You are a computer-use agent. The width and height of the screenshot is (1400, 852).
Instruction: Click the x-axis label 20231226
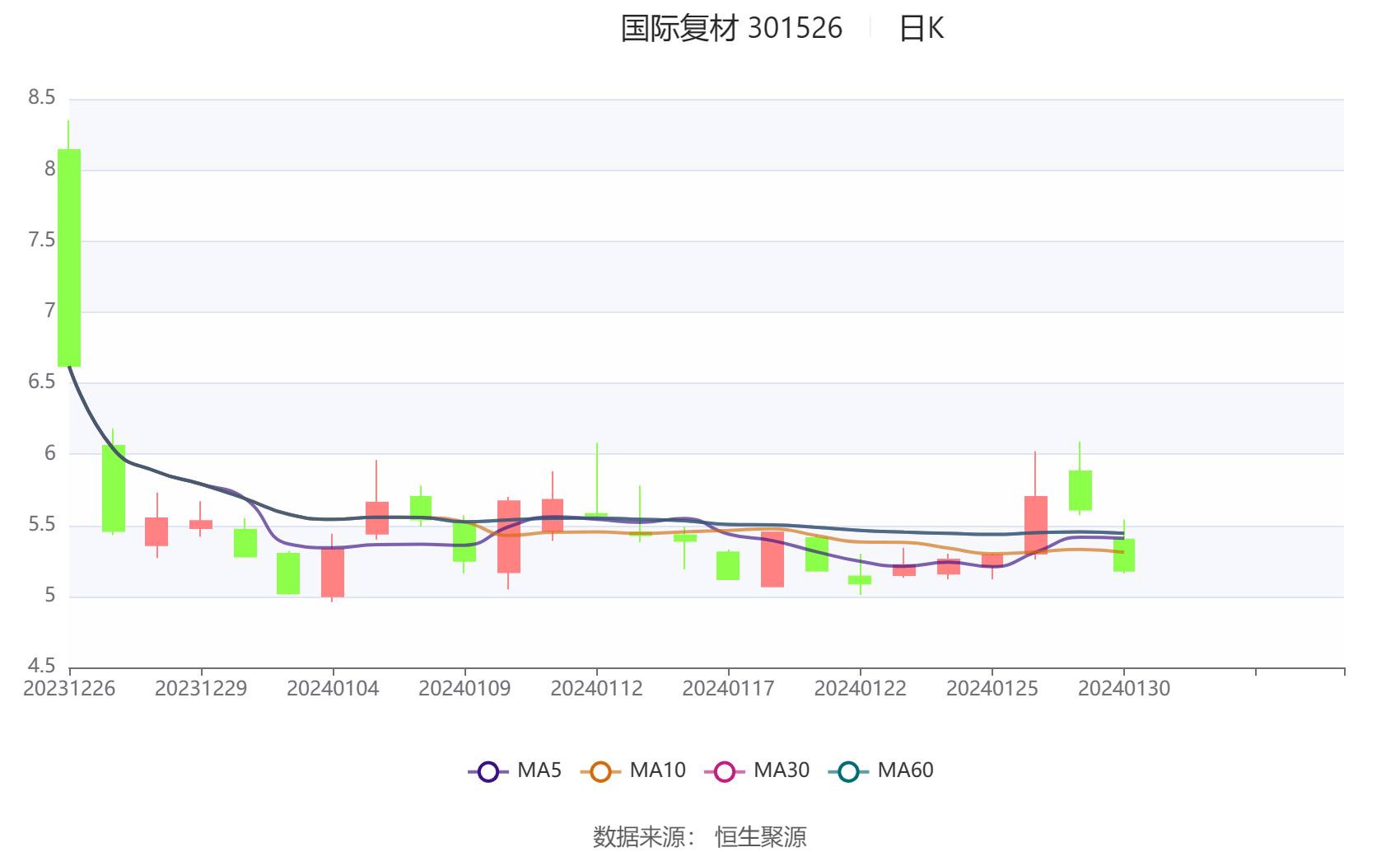pyautogui.click(x=69, y=689)
